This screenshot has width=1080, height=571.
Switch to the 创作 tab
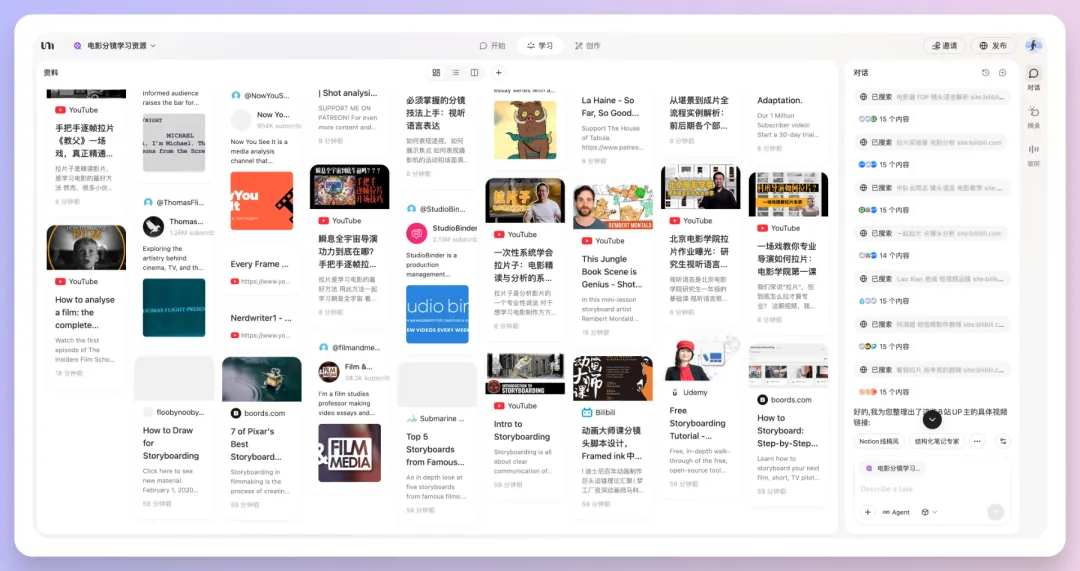click(587, 46)
